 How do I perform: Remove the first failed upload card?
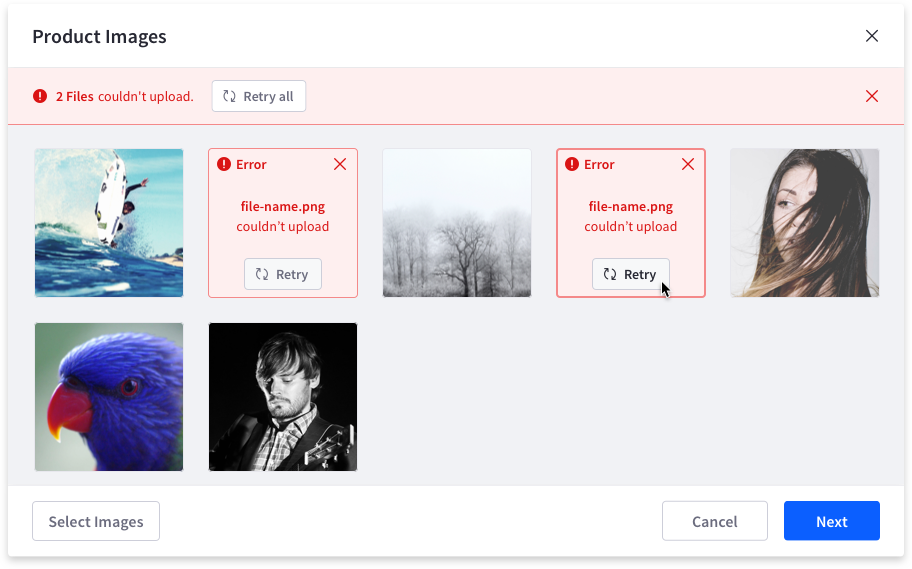tap(340, 164)
